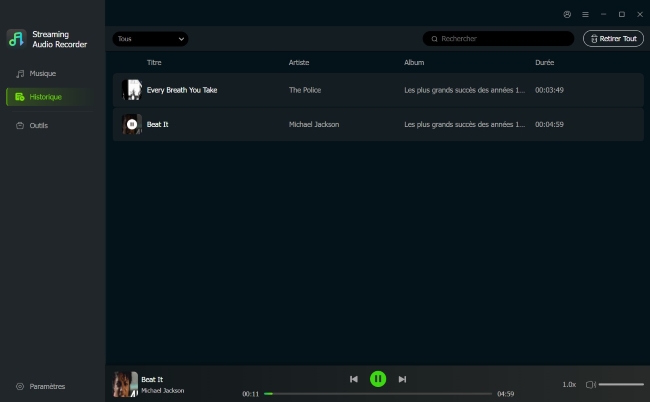Select the Historique sidebar item
Viewport: 650px width, 402px height.
coord(50,97)
